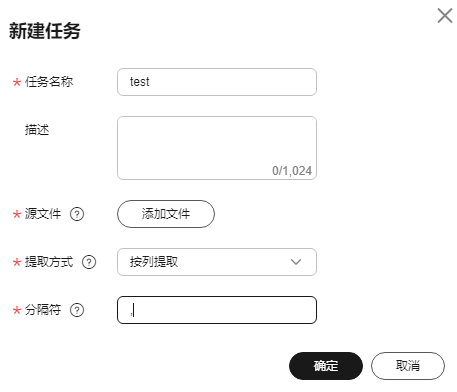Click the 描述 field label

37,130
